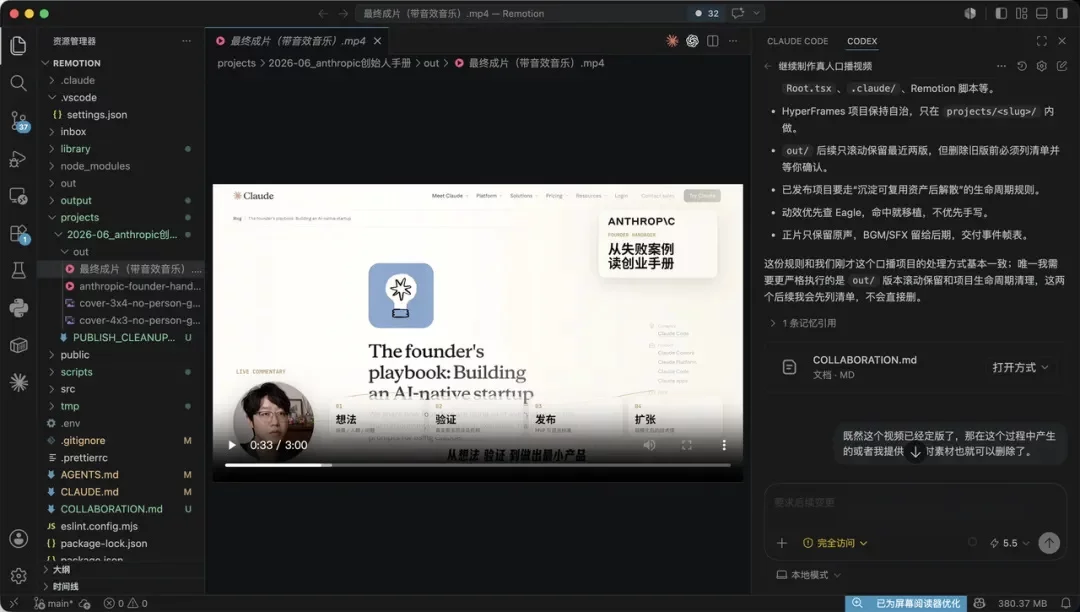The height and width of the screenshot is (612, 1080).
Task: Open Codex panel settings gear
Action: click(x=1041, y=66)
